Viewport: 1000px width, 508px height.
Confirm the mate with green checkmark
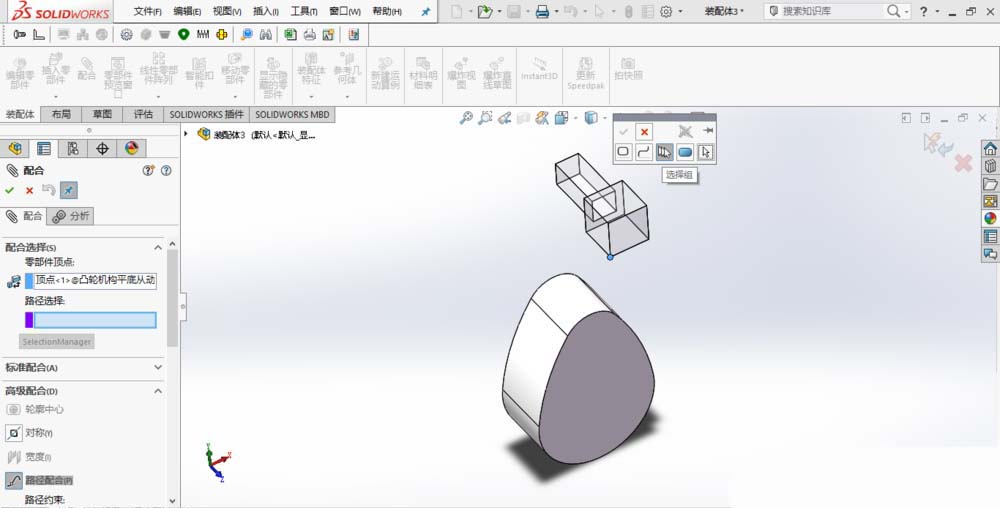(10, 190)
